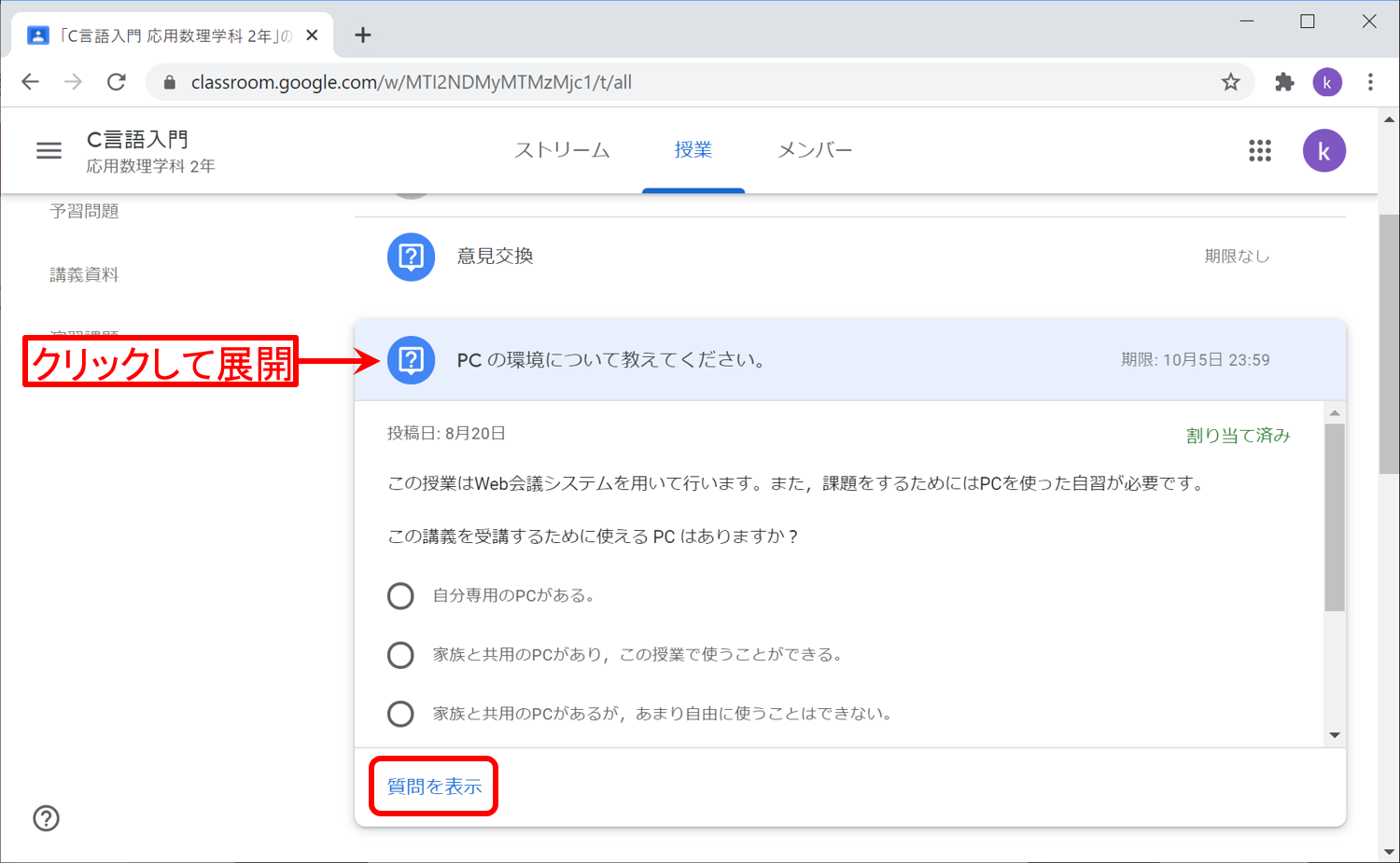1400x863 pixels.
Task: Select 講義資料 topic in sidebar
Action: (x=84, y=275)
